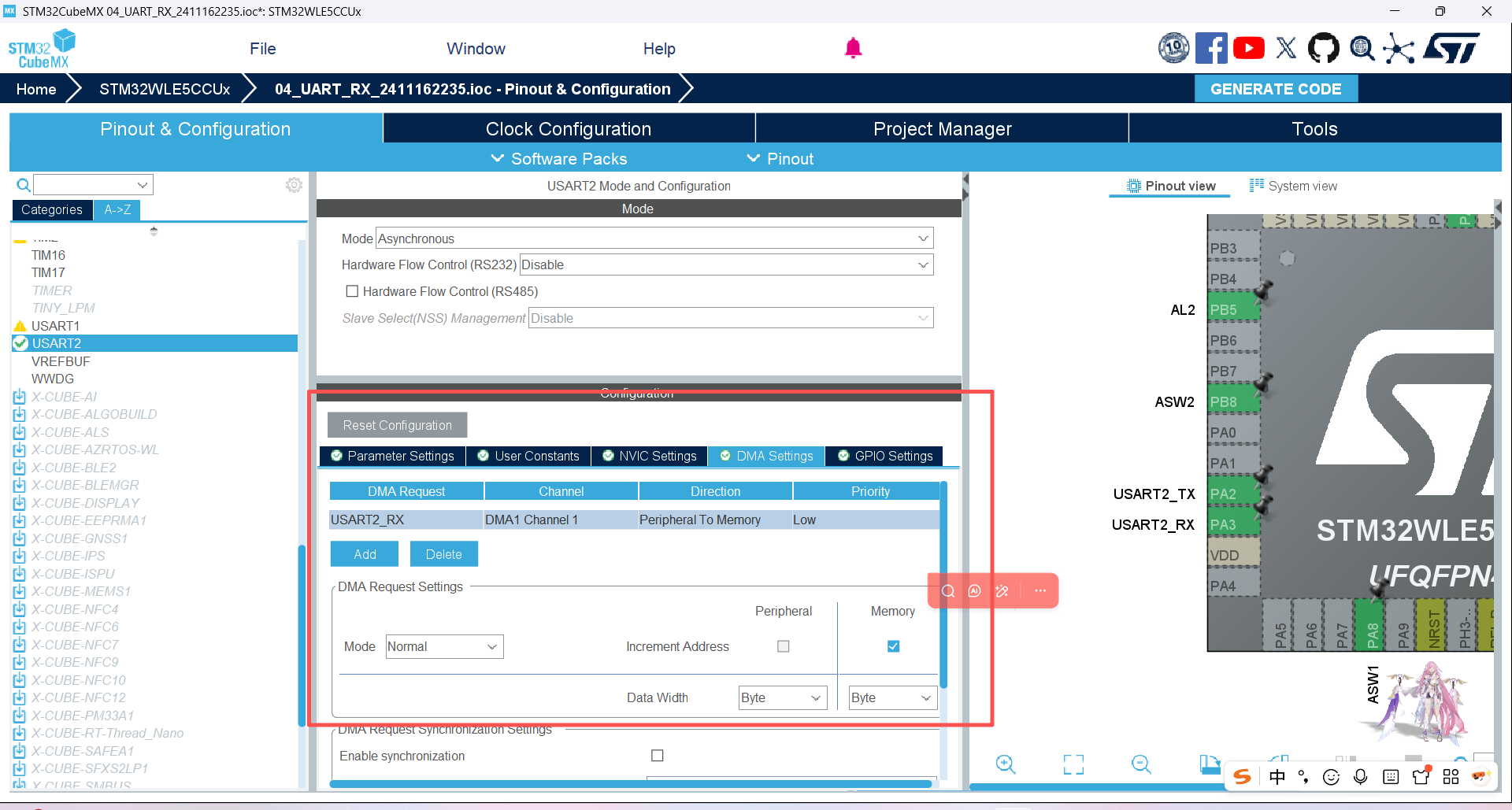Click the Reset Configuration button
This screenshot has height=810, width=1512.
click(x=397, y=425)
